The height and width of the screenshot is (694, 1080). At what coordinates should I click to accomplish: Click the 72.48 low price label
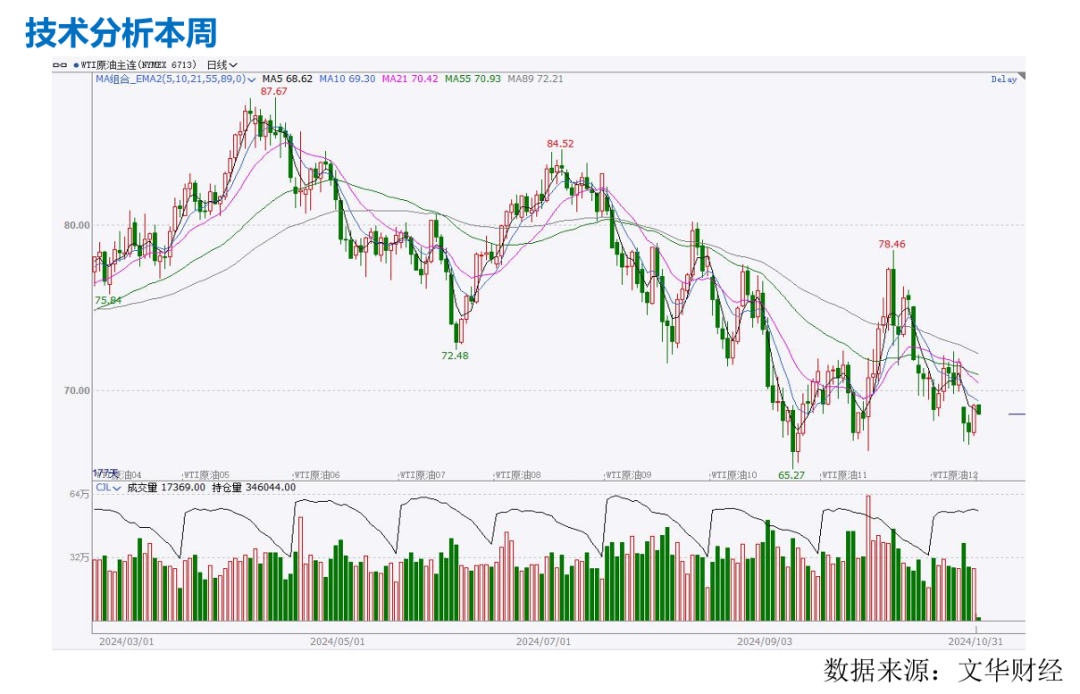click(x=455, y=355)
